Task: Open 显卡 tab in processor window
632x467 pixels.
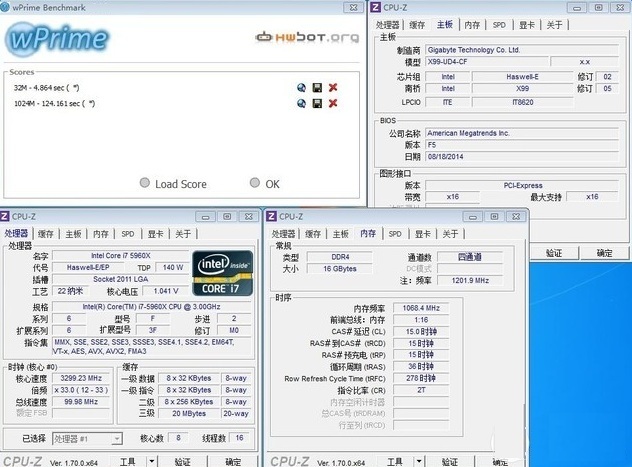Action: (156, 234)
